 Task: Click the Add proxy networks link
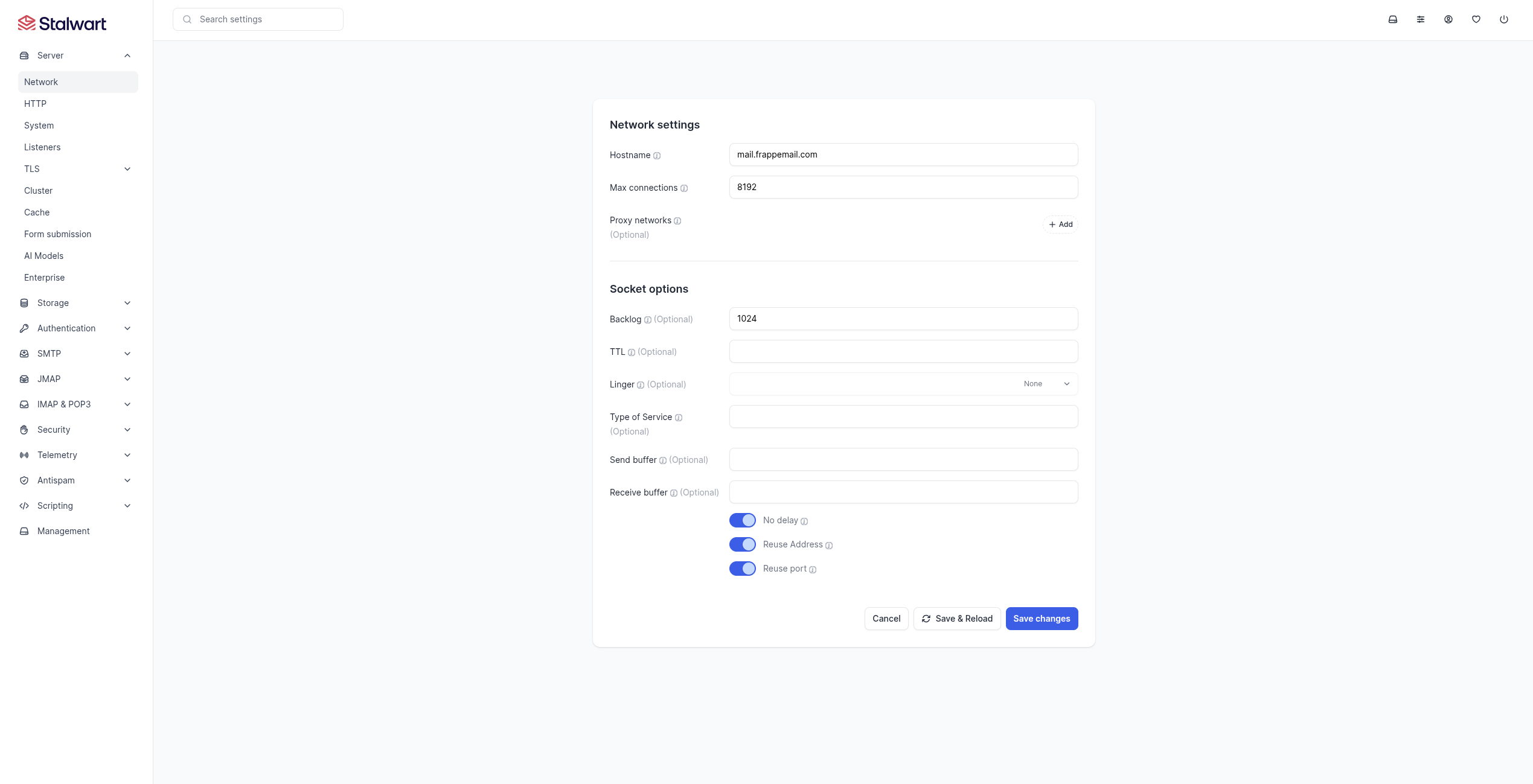(1060, 224)
